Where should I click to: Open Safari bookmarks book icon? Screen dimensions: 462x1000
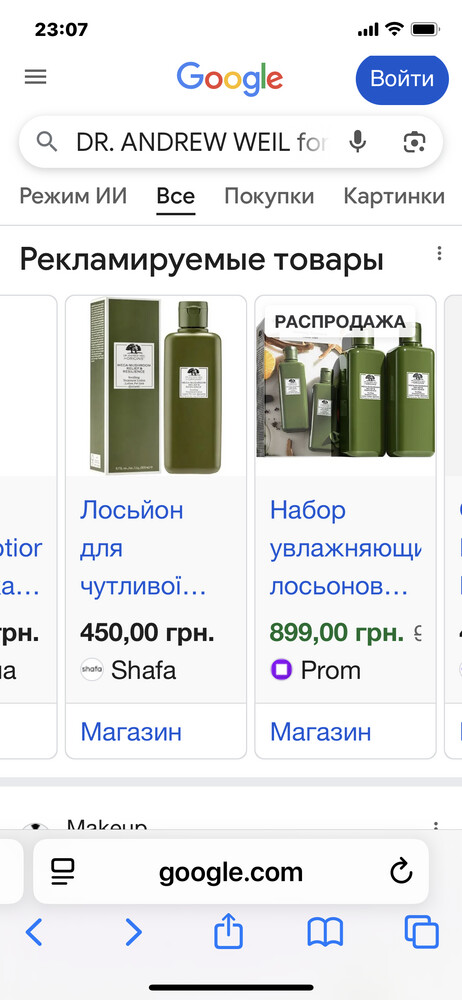click(x=325, y=932)
